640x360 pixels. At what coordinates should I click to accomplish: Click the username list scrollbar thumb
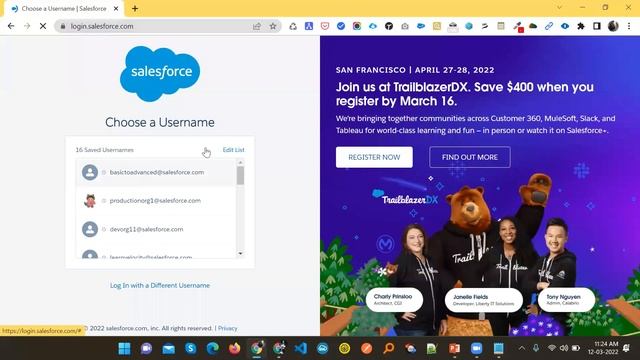tap(240, 176)
